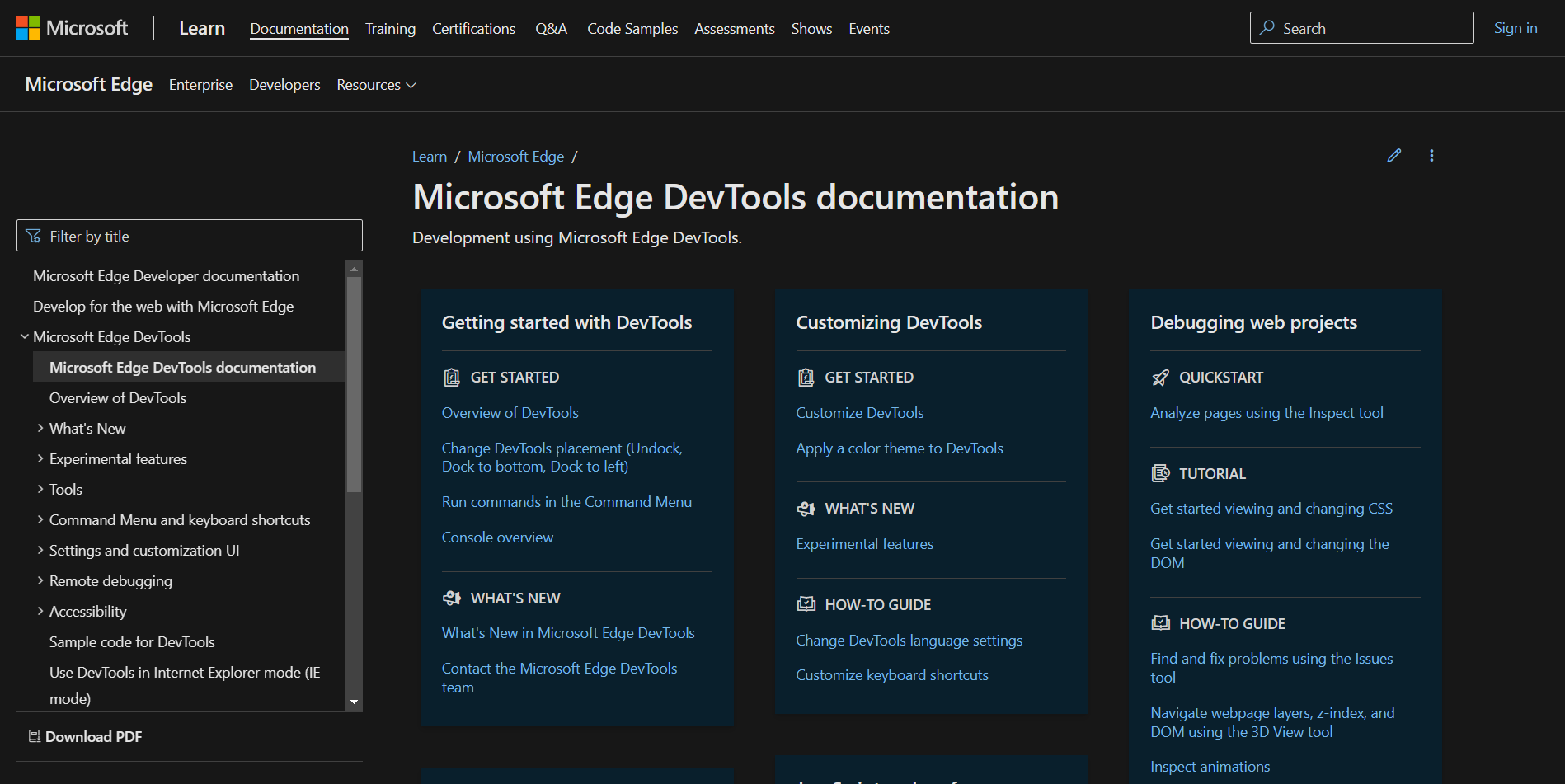1565x784 pixels.
Task: Open the Documentation menu item
Action: tap(299, 28)
